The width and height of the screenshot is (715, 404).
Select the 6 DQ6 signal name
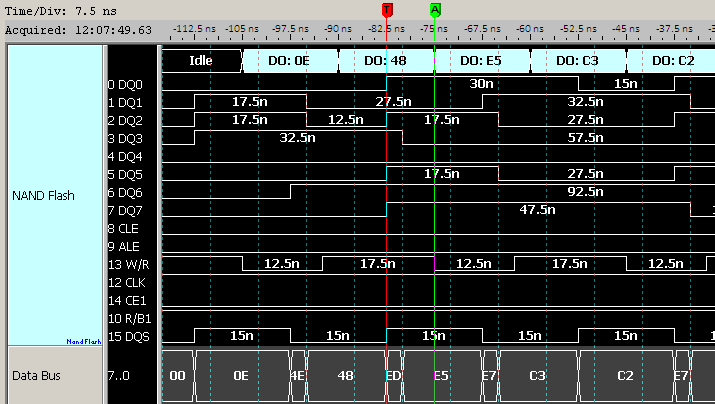[x=125, y=193]
